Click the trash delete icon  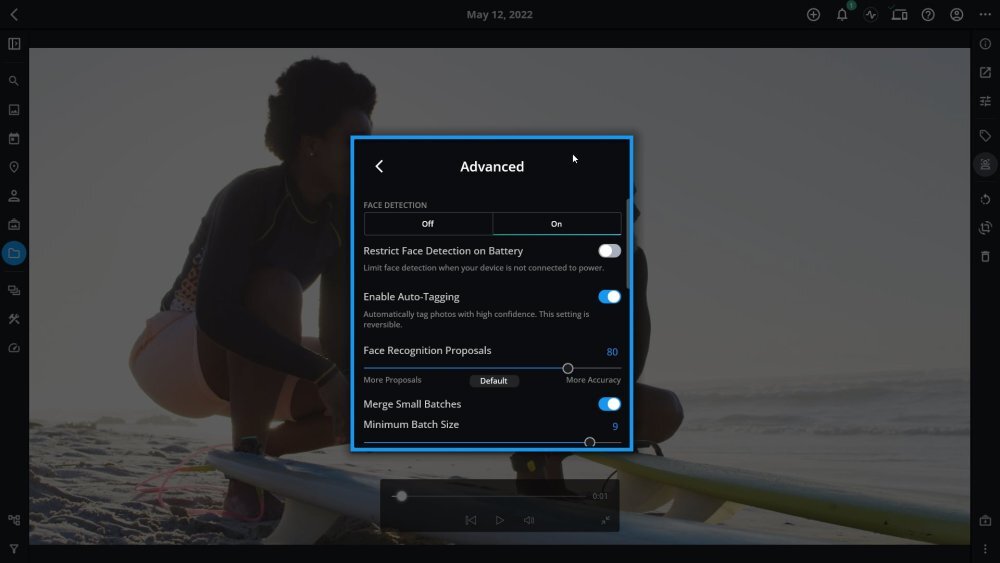(985, 257)
